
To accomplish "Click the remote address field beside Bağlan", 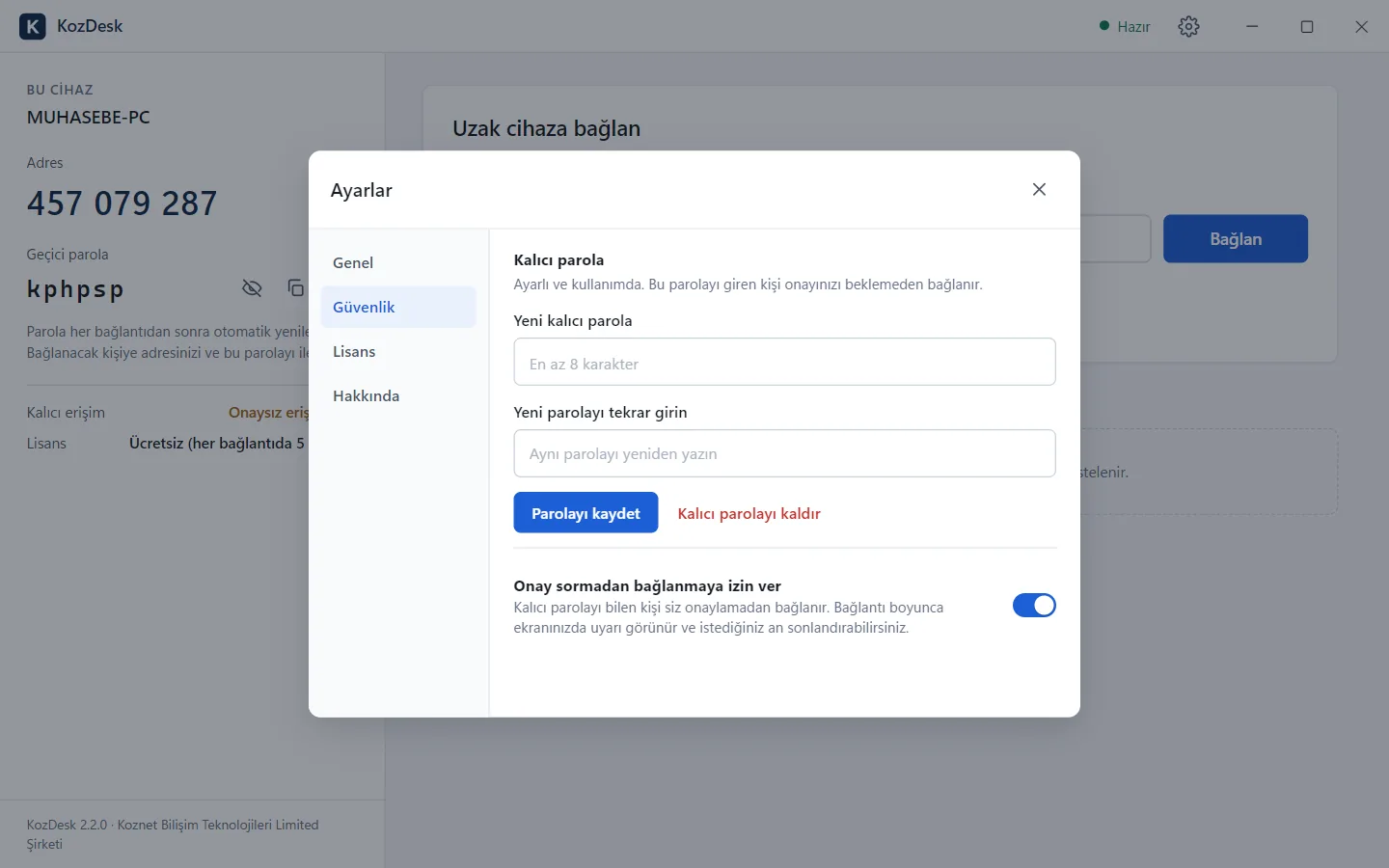I will tap(1115, 238).
